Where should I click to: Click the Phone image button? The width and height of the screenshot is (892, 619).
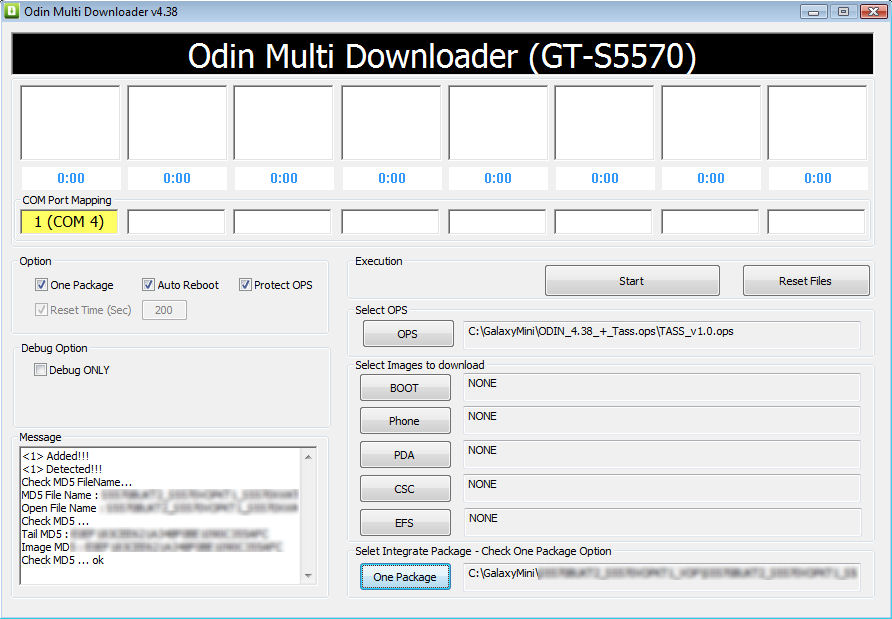pos(404,421)
